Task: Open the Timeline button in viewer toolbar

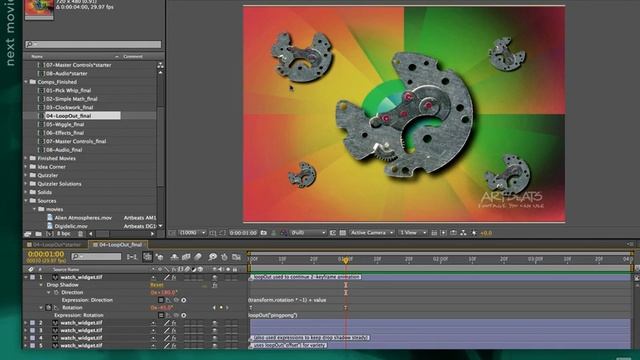Action: click(x=453, y=233)
